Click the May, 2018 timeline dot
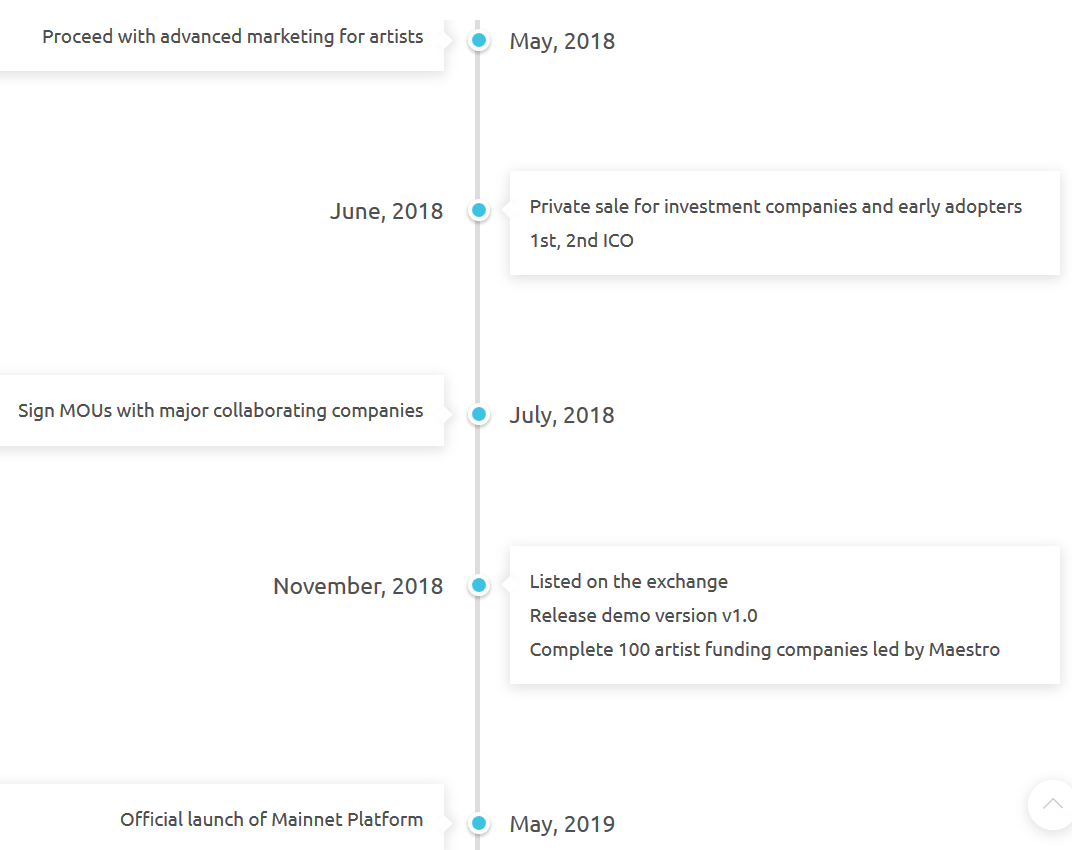 (479, 40)
